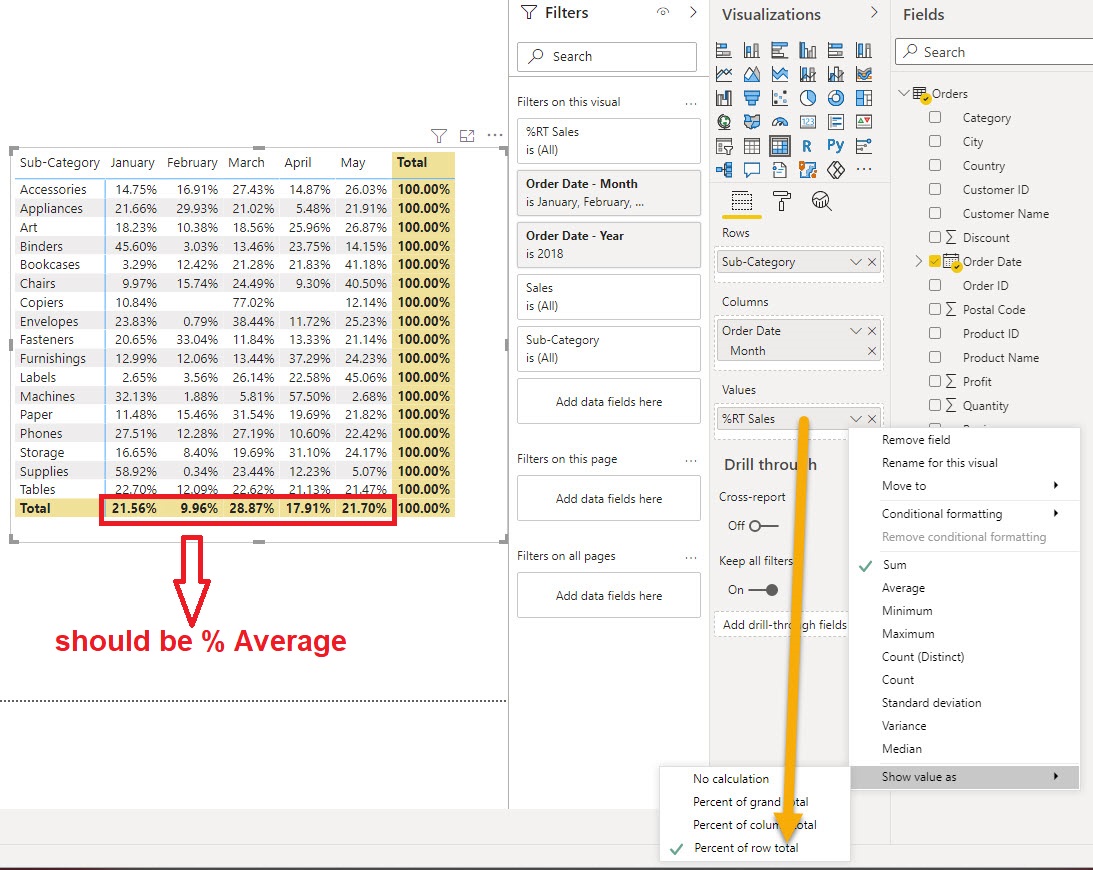Click the Fields pane search box

[994, 52]
